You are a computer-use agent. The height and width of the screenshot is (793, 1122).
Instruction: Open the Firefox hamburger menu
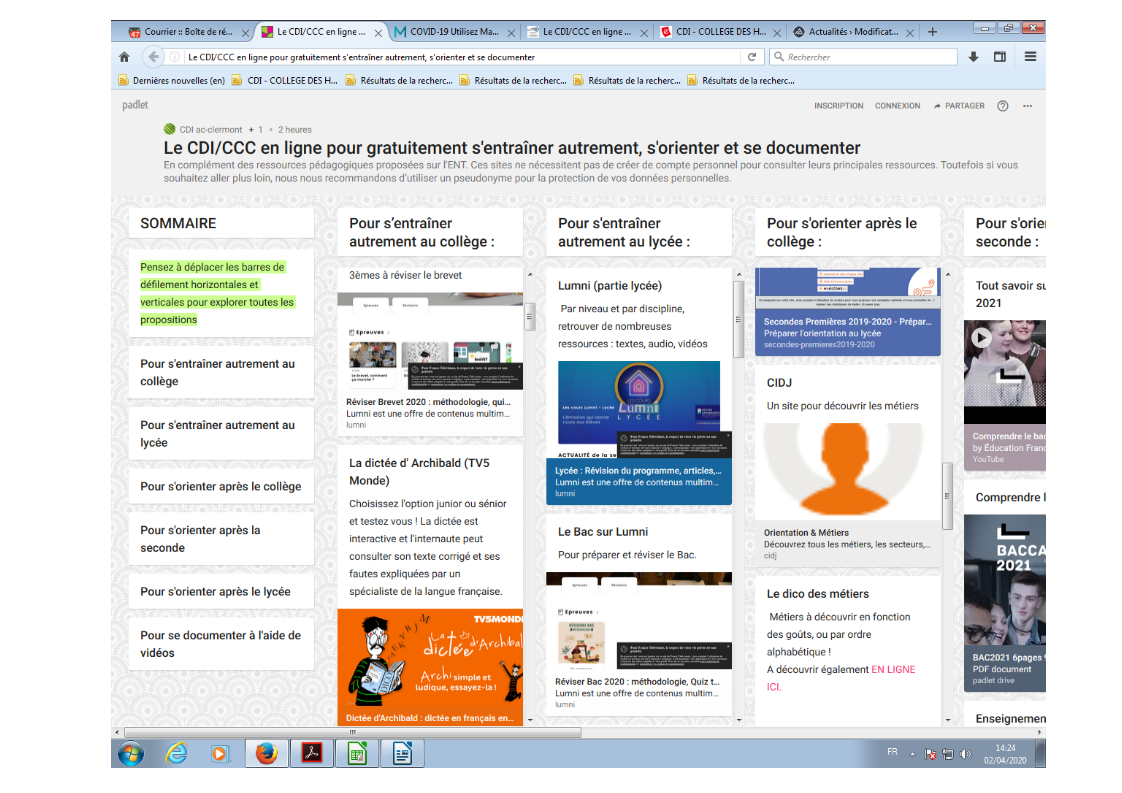(1030, 57)
